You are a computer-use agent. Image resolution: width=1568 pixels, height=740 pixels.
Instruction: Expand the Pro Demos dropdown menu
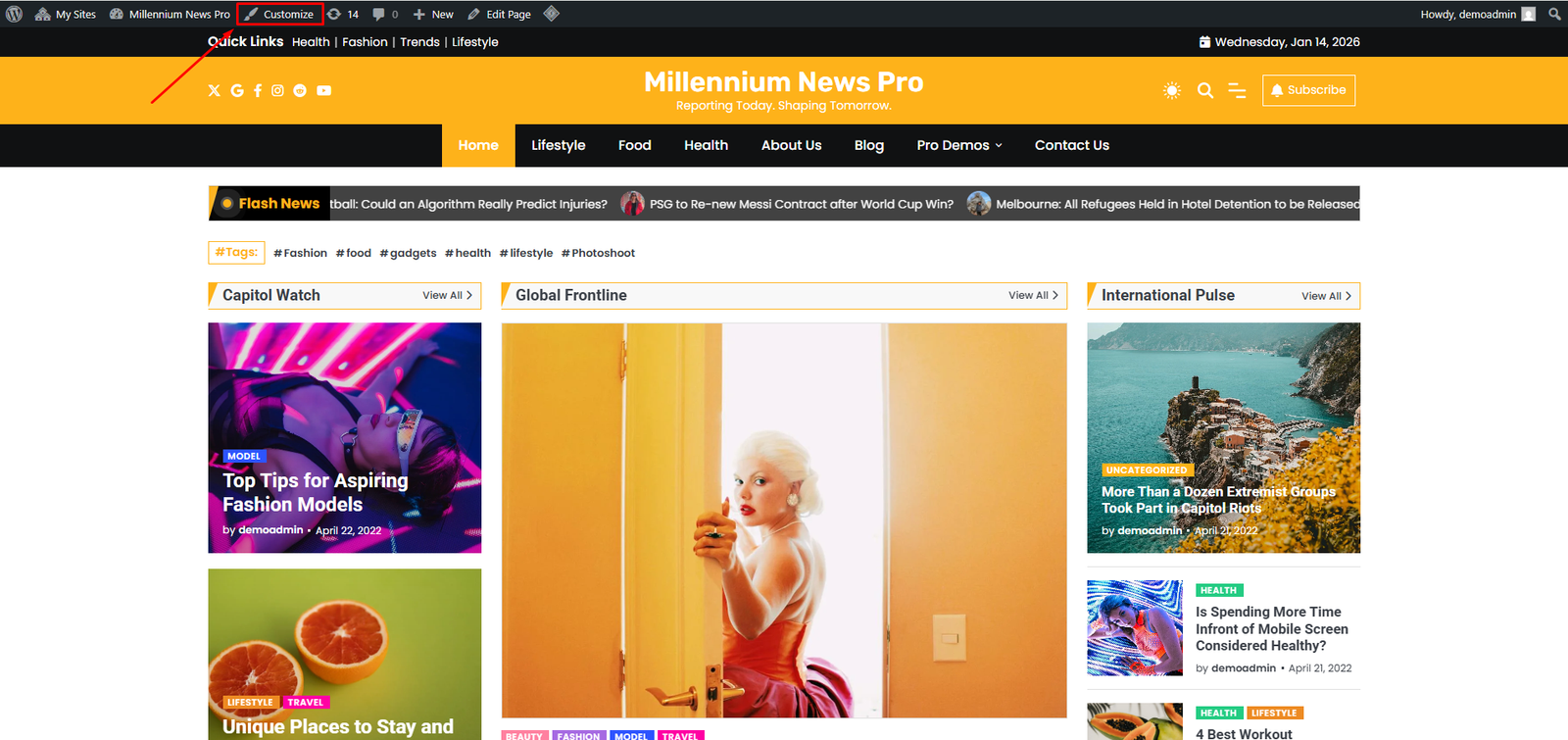pos(959,145)
